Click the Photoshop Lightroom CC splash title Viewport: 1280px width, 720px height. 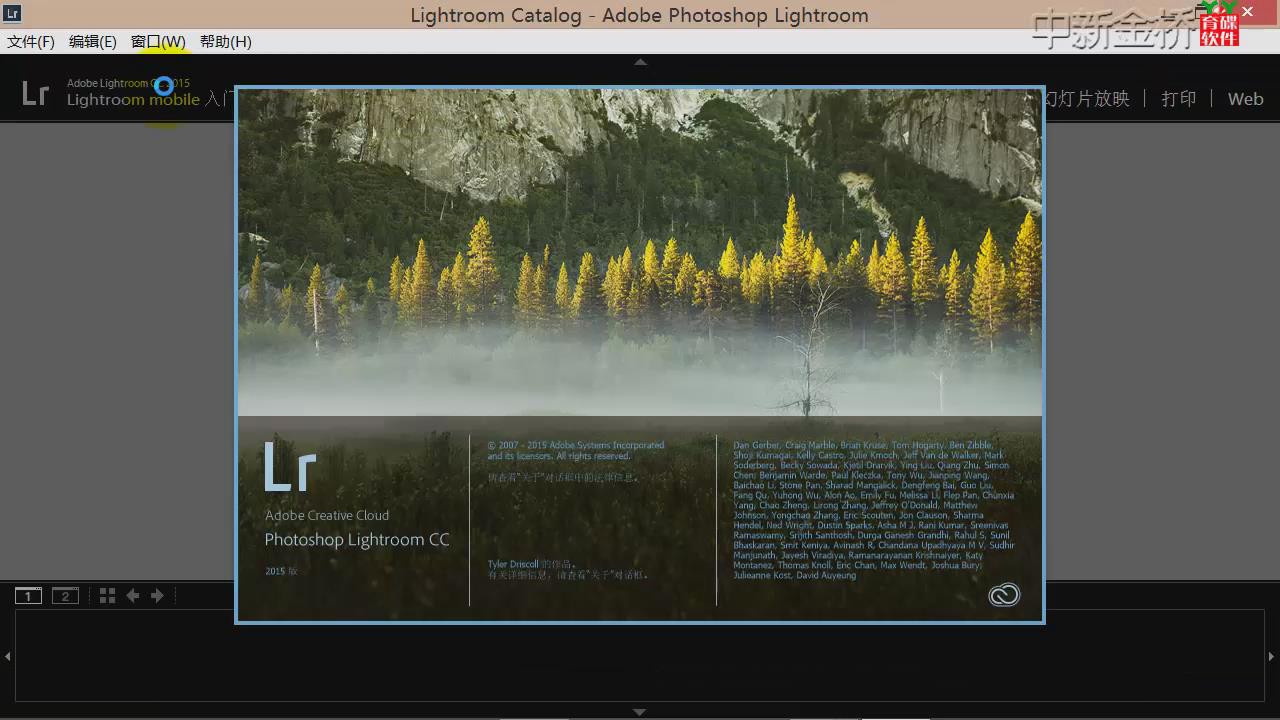357,540
